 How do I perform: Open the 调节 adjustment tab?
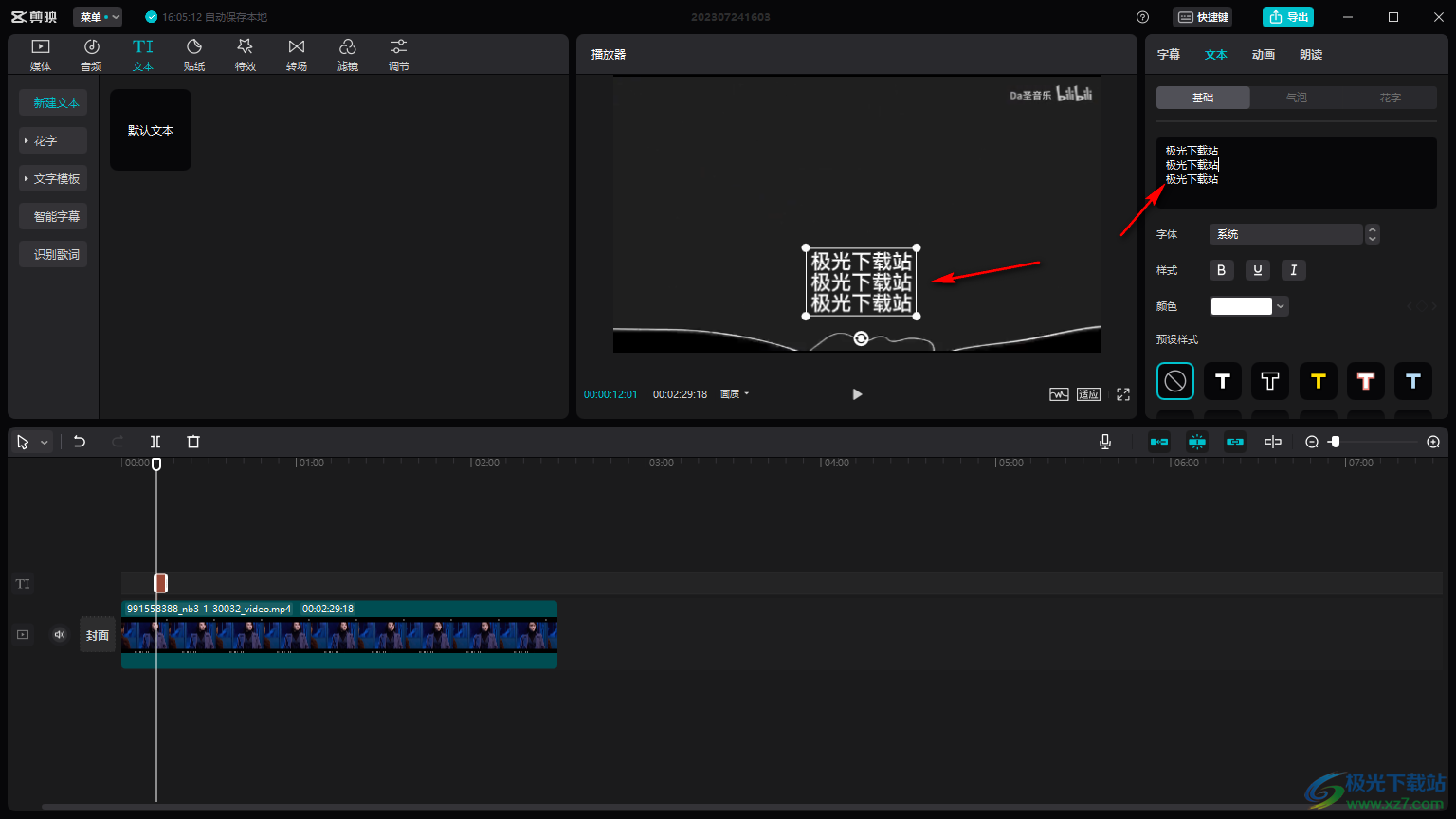(x=399, y=55)
